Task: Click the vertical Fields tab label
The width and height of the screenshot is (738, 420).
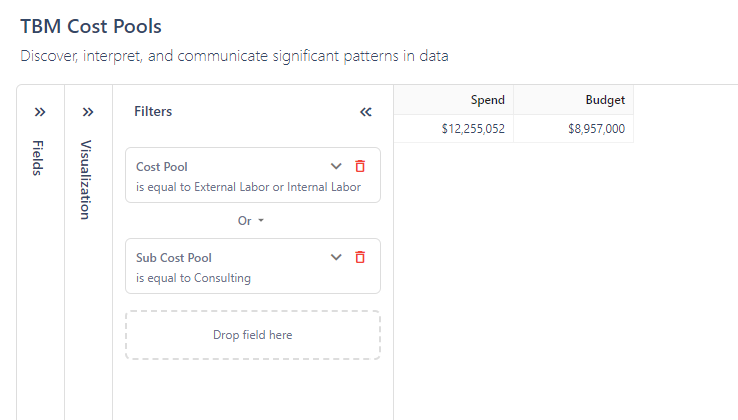Action: pos(39,156)
